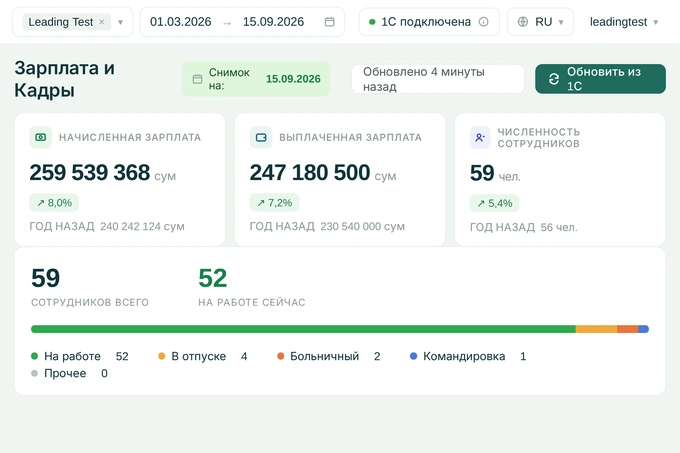This screenshot has width=680, height=453.
Task: Click the Обновлено 4 минуты назад label
Action: pyautogui.click(x=438, y=79)
